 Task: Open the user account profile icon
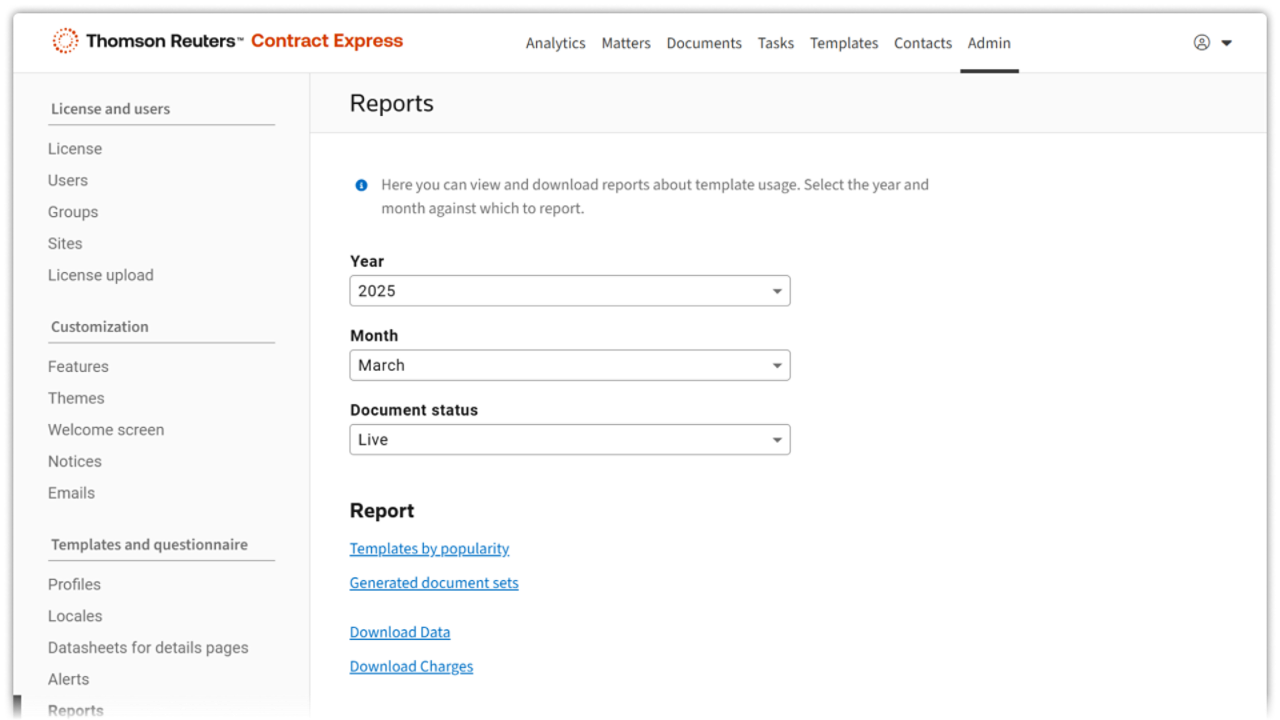pyautogui.click(x=1201, y=43)
